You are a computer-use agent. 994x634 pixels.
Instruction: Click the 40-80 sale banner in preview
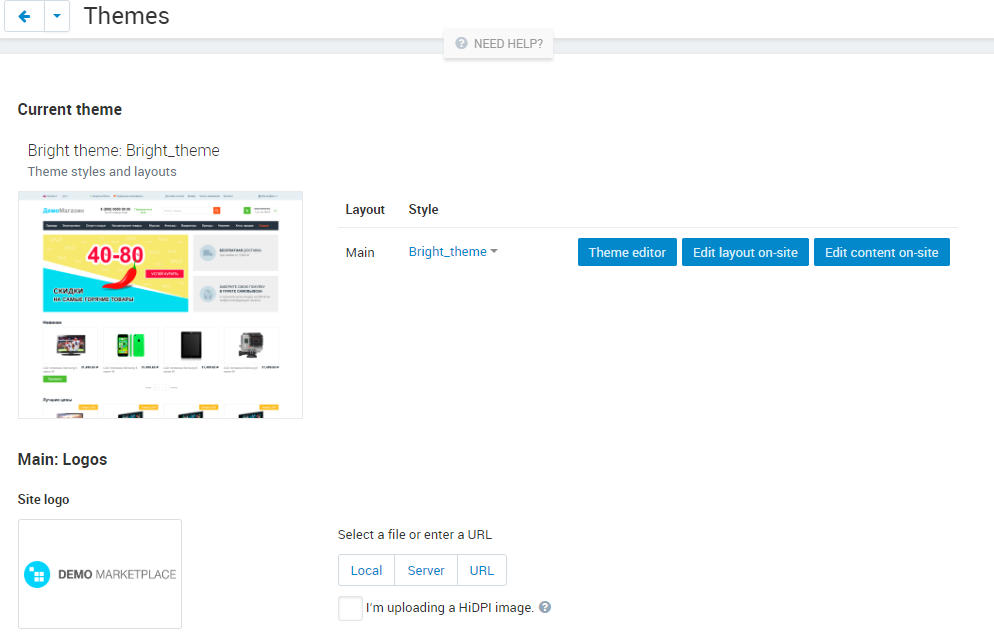[x=115, y=273]
